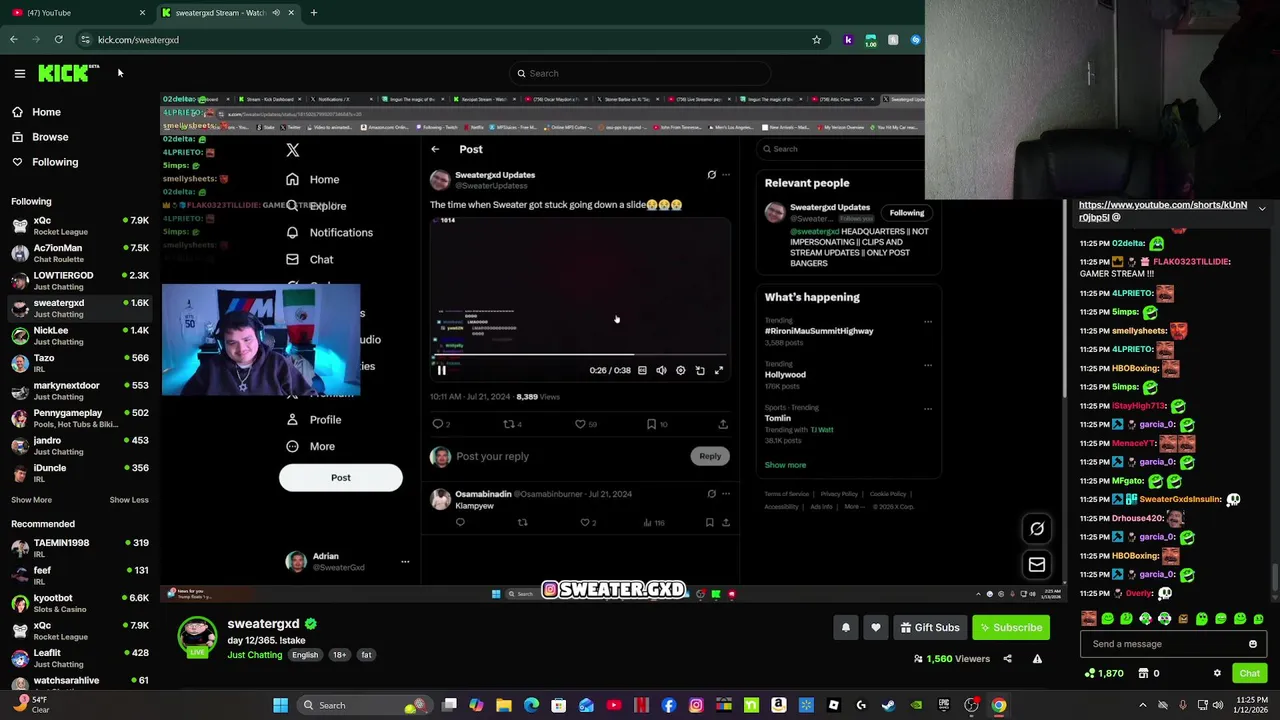Open Chrome from the Windows taskbar
Screen dimensions: 1280x720
998,705
